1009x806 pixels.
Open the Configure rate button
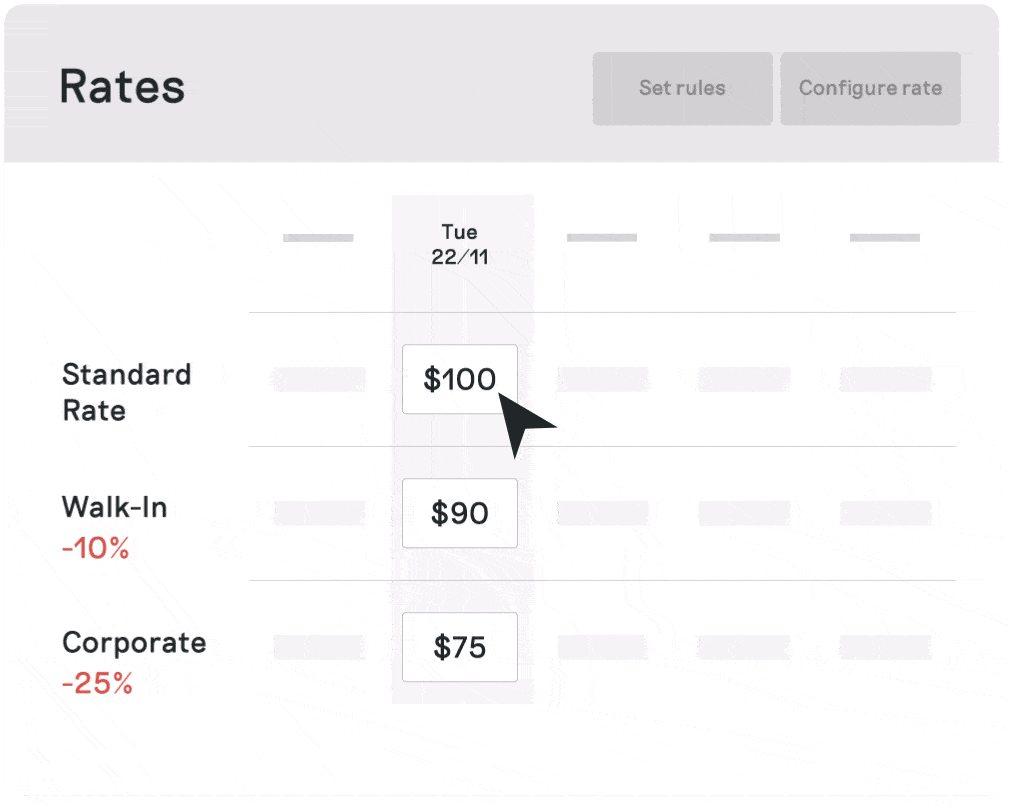click(870, 88)
